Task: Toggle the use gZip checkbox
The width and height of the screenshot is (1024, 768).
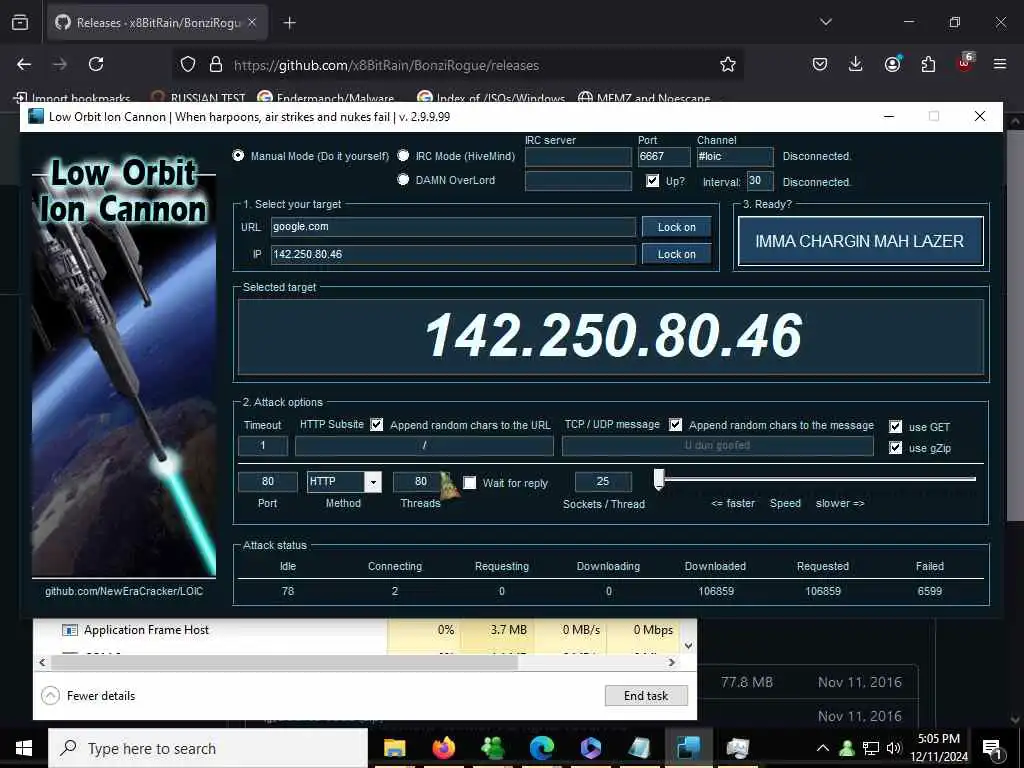Action: click(x=896, y=447)
